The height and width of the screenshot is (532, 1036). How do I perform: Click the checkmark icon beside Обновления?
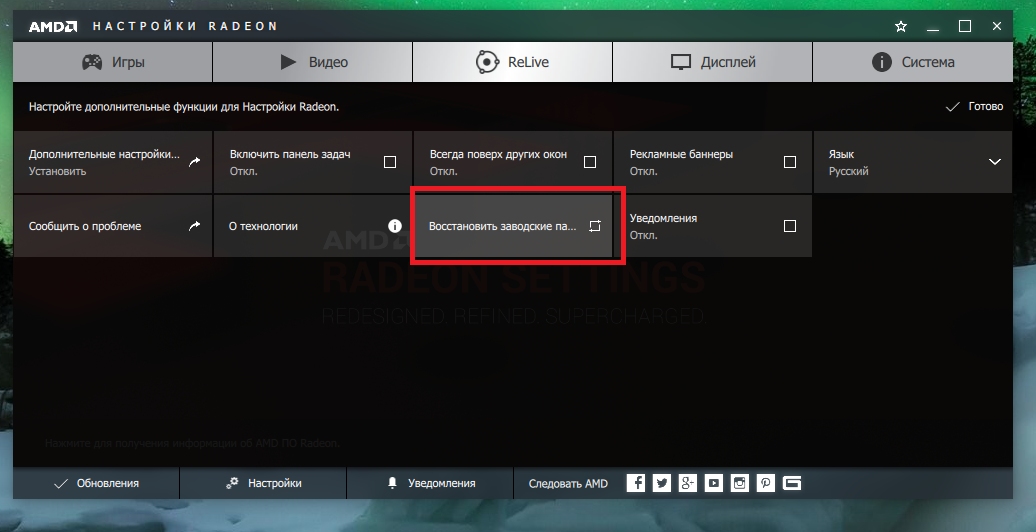61,484
